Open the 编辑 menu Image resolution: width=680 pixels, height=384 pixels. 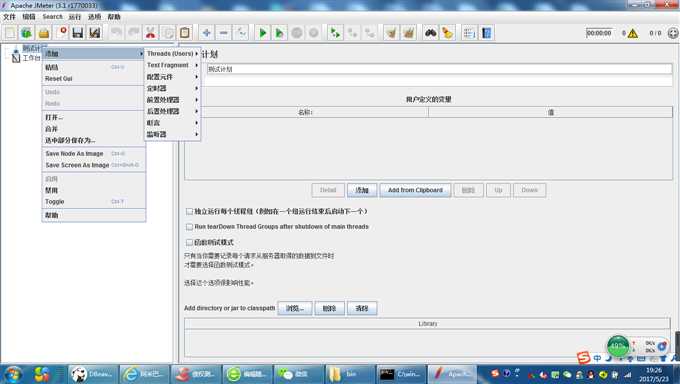29,16
